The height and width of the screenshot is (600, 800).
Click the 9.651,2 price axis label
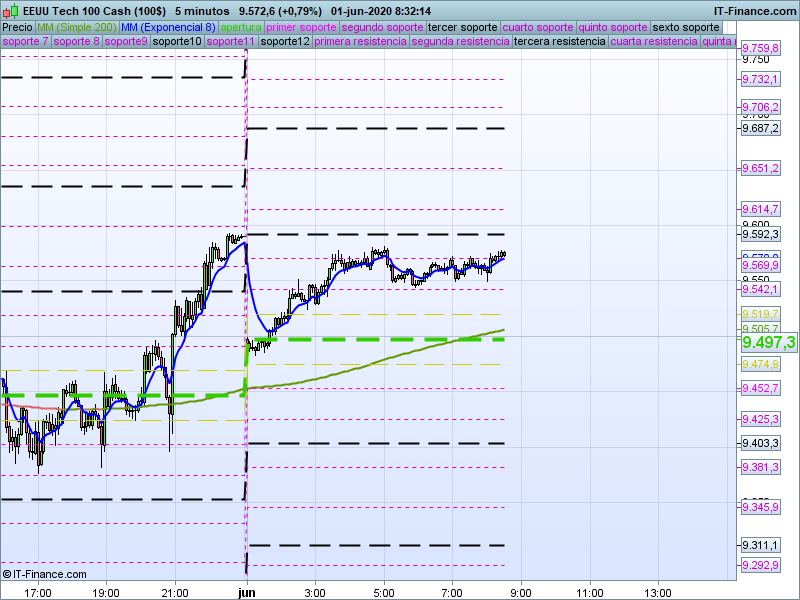tap(760, 168)
